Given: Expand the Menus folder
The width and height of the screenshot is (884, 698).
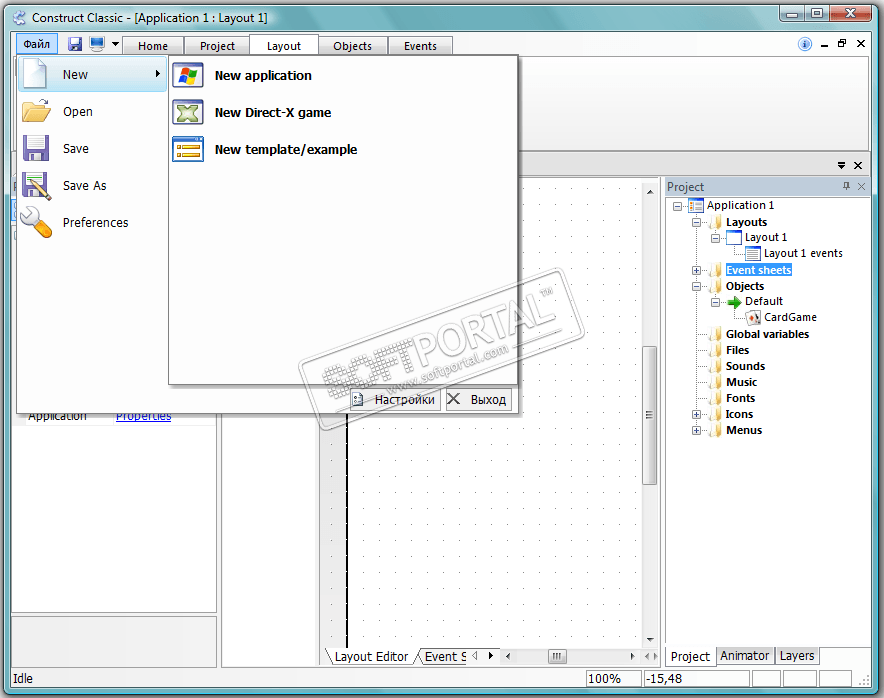Looking at the screenshot, I should 696,431.
